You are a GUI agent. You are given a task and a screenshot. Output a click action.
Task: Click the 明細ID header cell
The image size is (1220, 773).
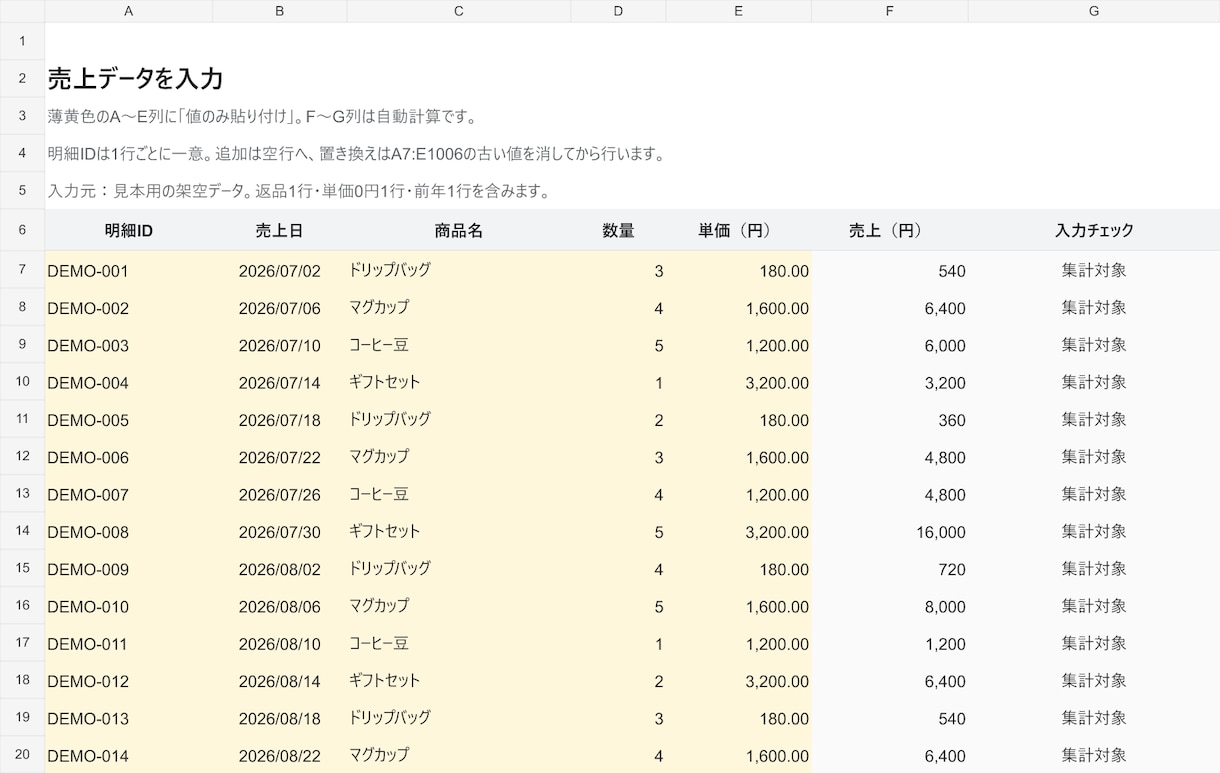pos(129,231)
